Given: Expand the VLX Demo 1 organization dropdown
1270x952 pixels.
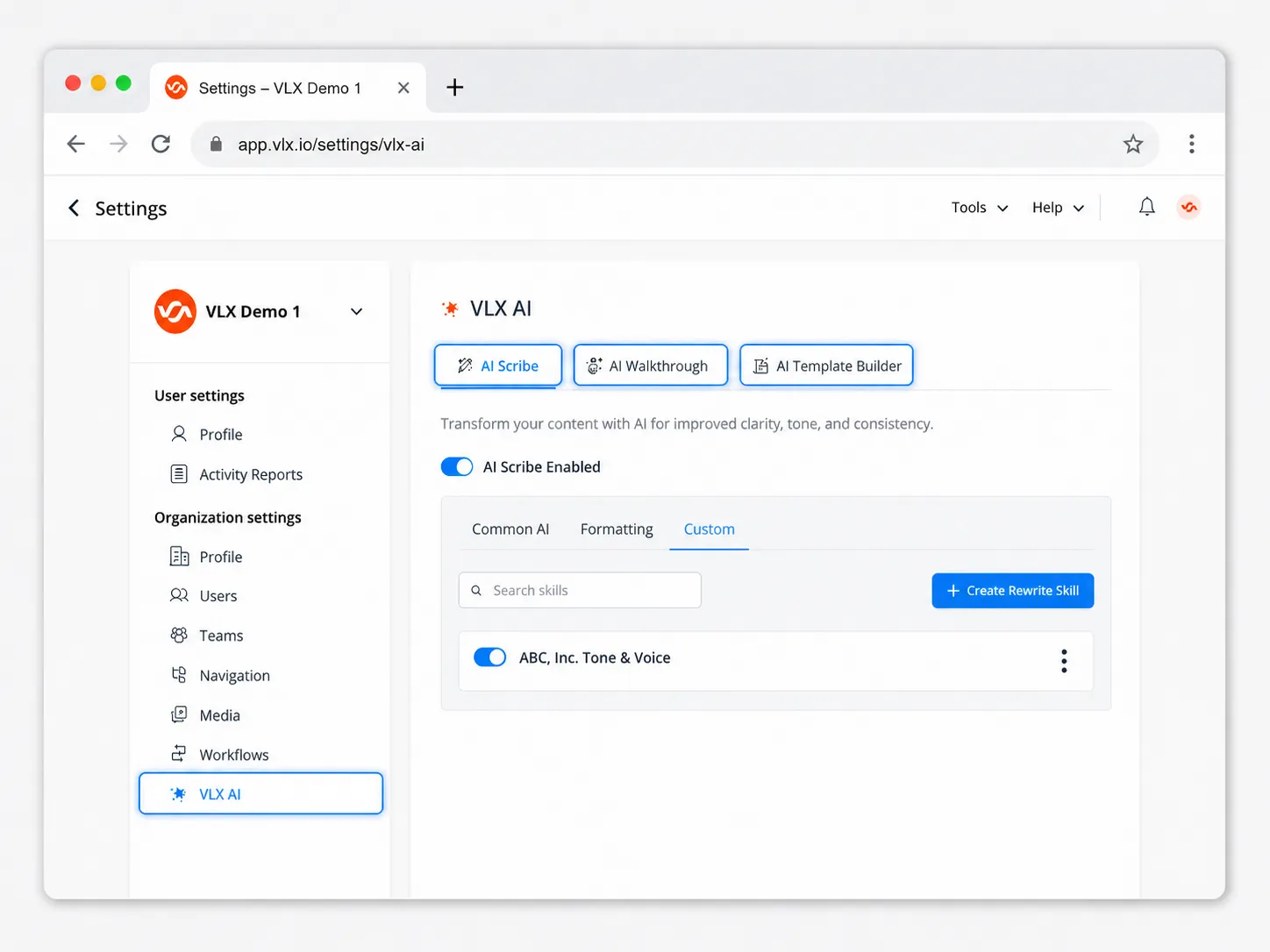Looking at the screenshot, I should [356, 311].
